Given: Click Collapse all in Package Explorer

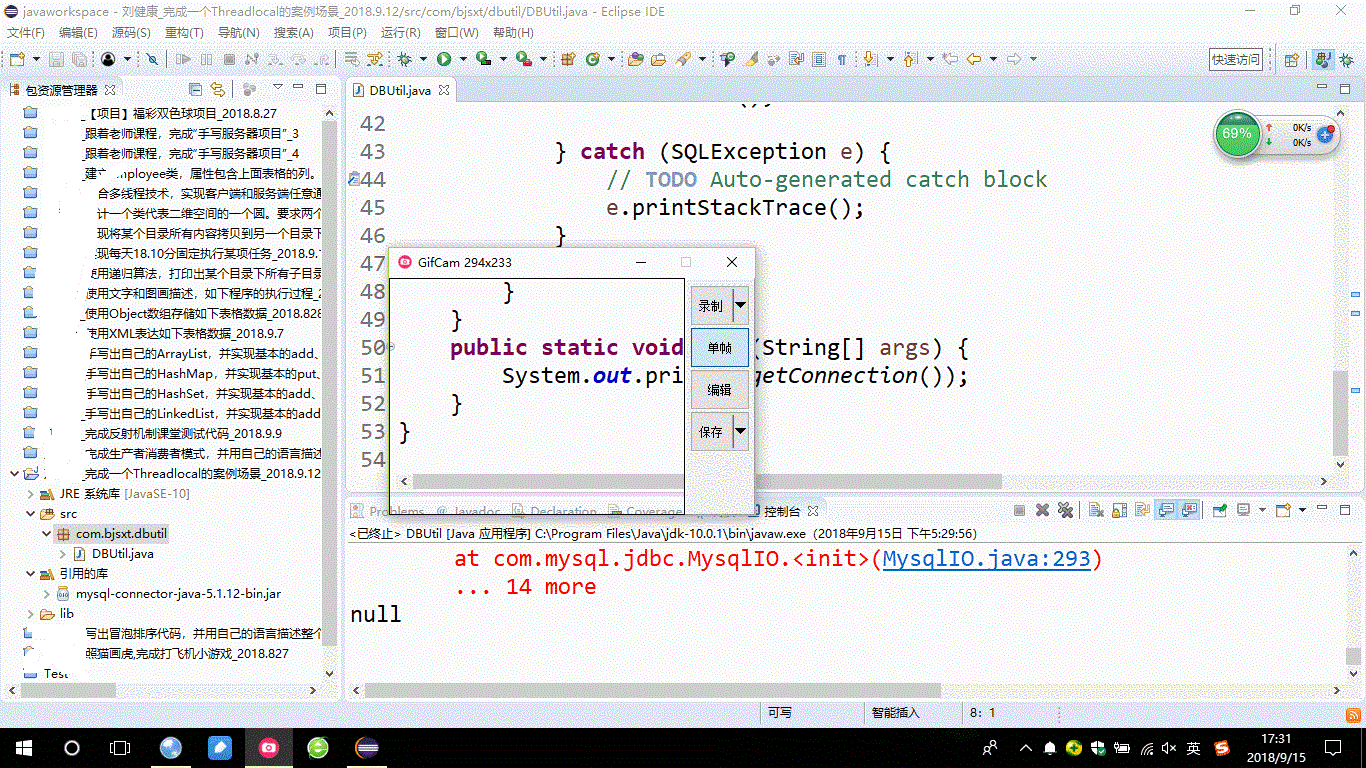Looking at the screenshot, I should pyautogui.click(x=195, y=90).
